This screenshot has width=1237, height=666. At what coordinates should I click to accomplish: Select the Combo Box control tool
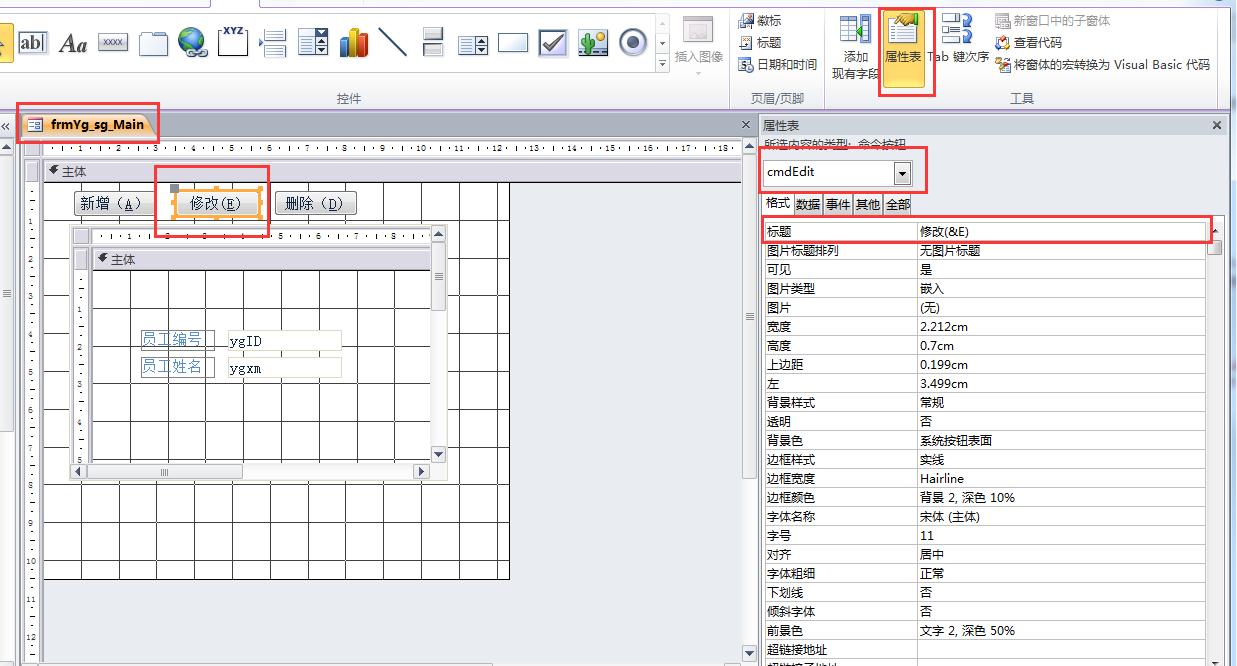click(x=313, y=43)
